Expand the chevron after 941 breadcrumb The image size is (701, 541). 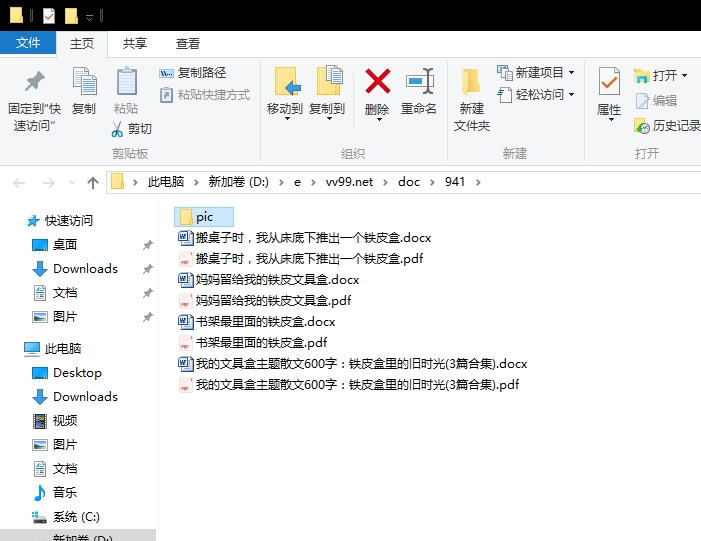[478, 182]
